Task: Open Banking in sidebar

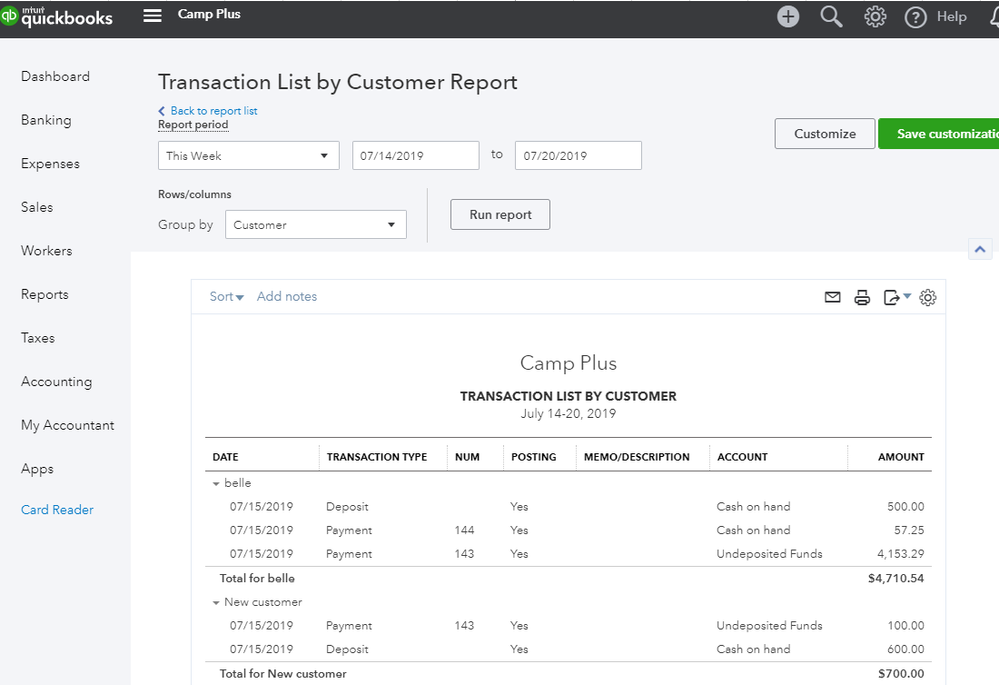Action: (x=46, y=120)
